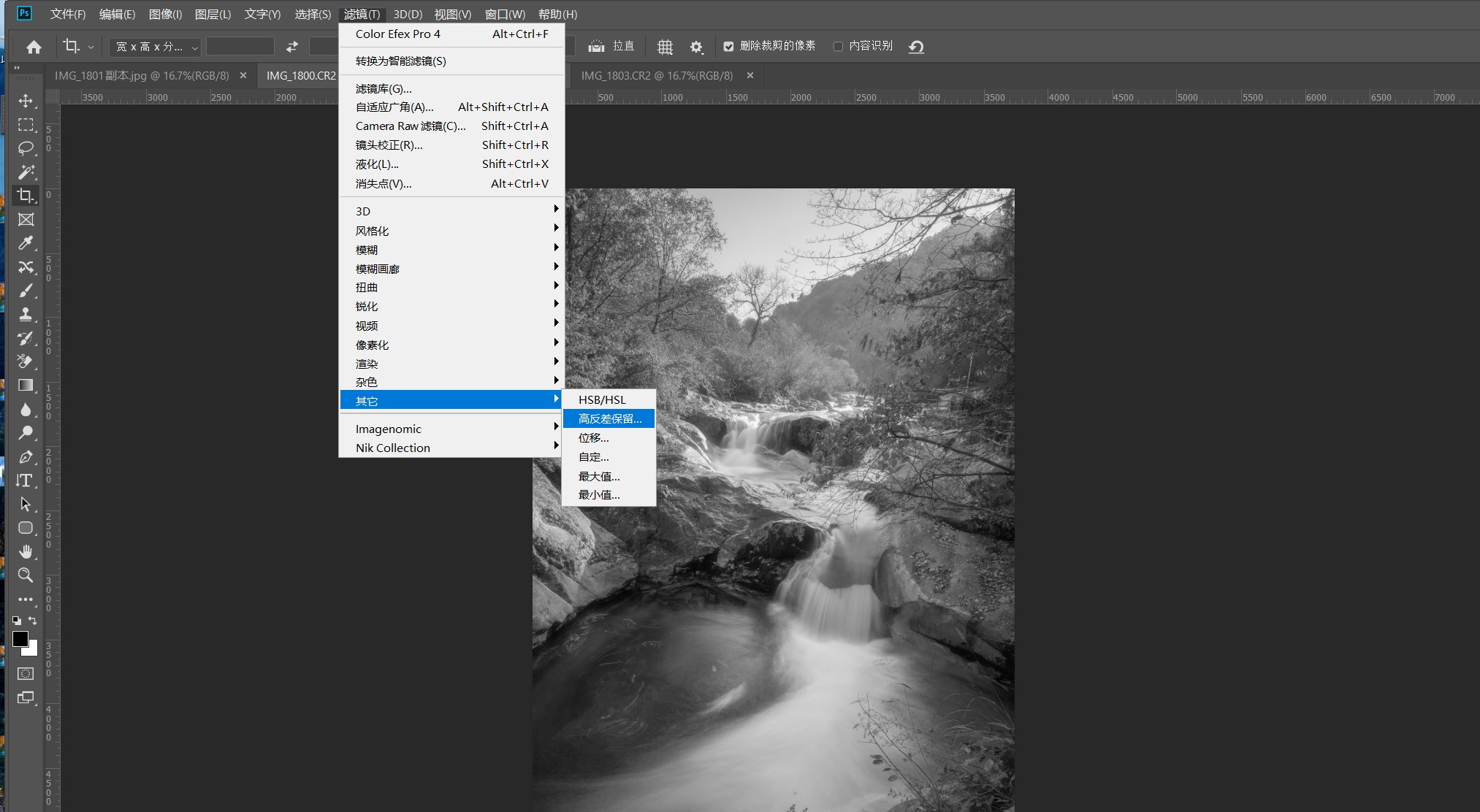Screen dimensions: 1480x812
Task: Toggle Quick Mask mode icon
Action: point(26,673)
